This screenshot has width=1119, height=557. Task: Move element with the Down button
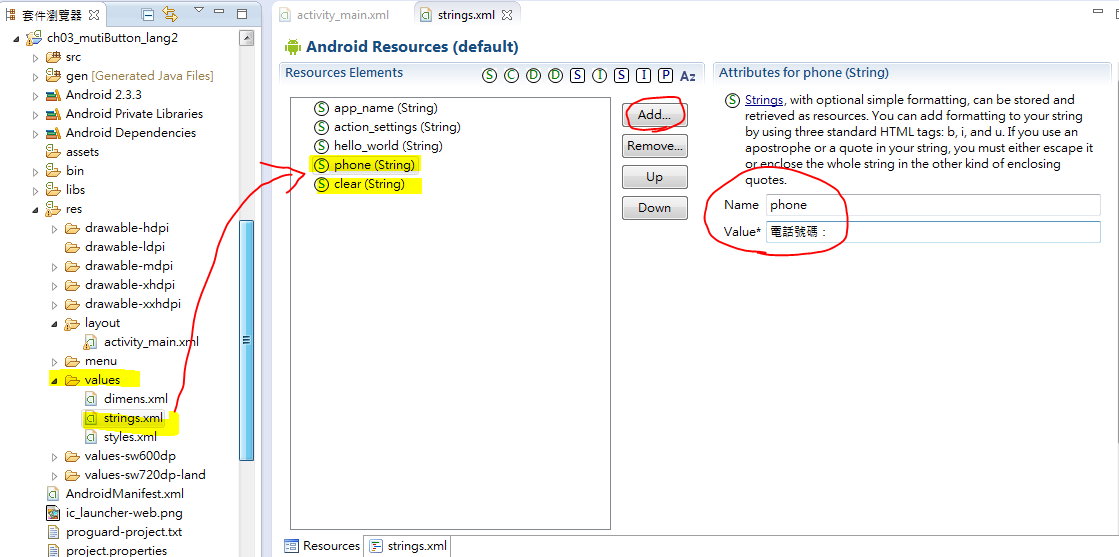tap(654, 208)
